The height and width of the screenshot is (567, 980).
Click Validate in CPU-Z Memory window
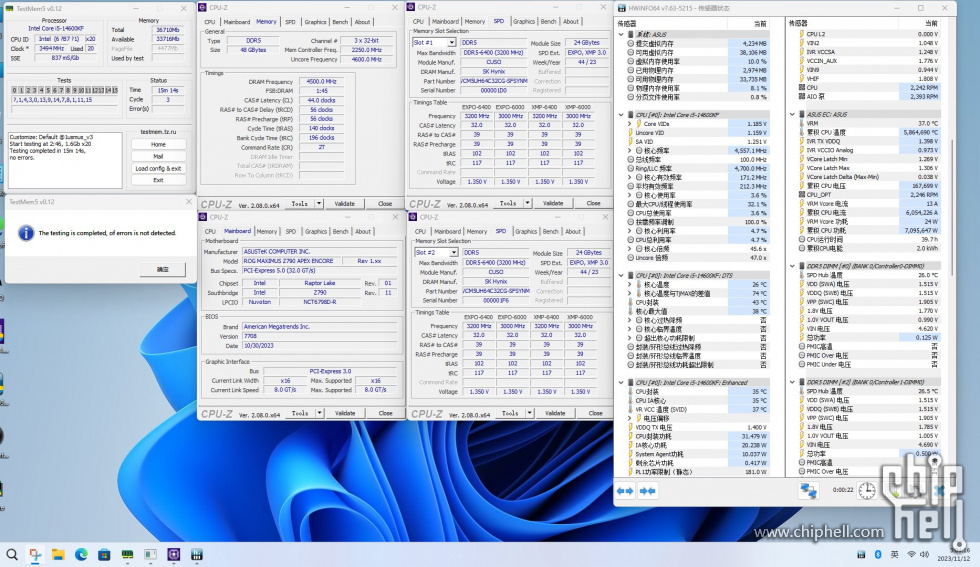click(x=344, y=203)
